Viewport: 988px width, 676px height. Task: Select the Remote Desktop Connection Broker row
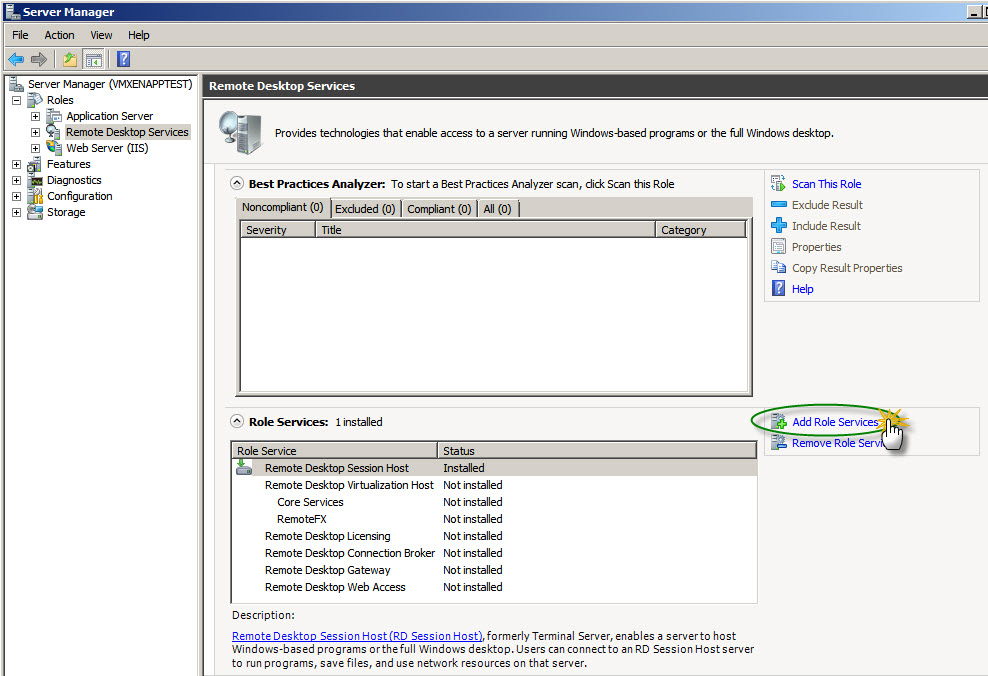coord(495,553)
